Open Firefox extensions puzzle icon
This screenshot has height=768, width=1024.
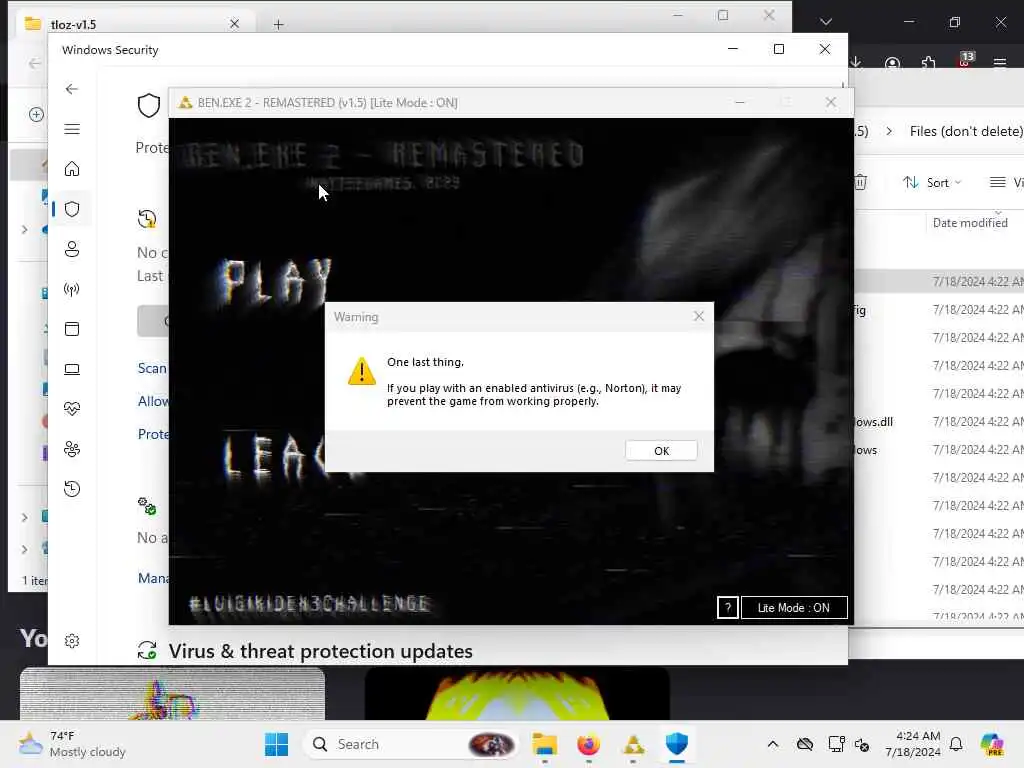928,63
